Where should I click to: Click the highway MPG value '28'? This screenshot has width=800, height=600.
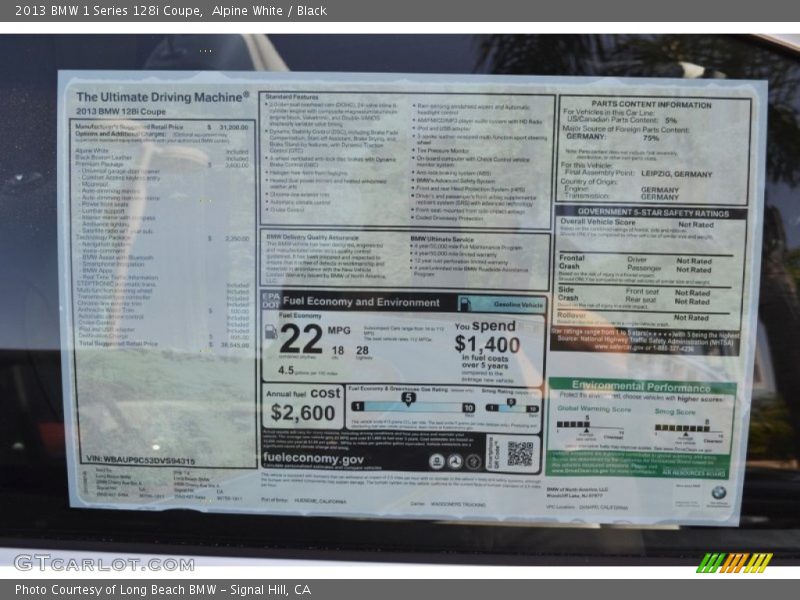362,350
